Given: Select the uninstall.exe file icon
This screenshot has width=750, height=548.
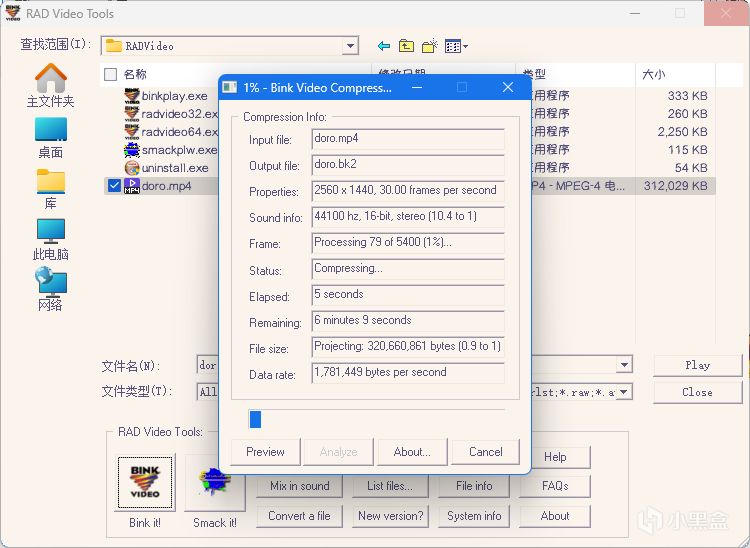Looking at the screenshot, I should (132, 168).
